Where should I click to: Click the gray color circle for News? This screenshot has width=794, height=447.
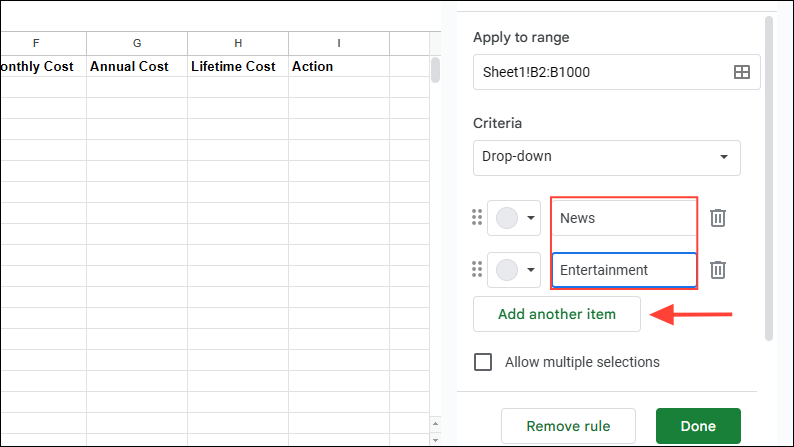click(507, 218)
